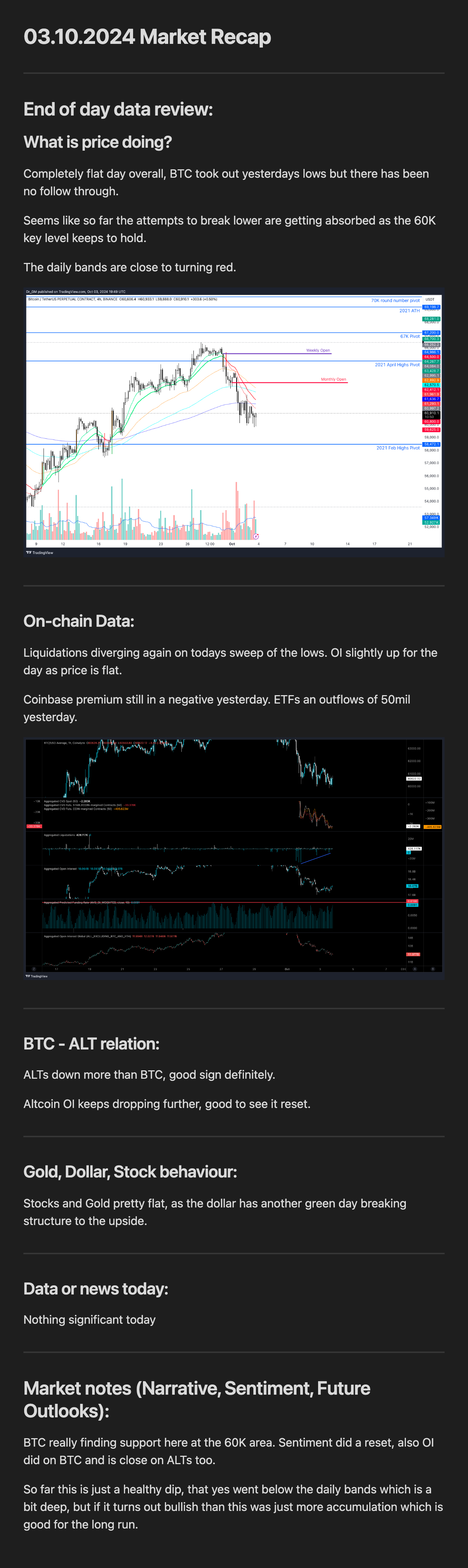
Task: Click the On-chain Data heading
Action: [79, 621]
